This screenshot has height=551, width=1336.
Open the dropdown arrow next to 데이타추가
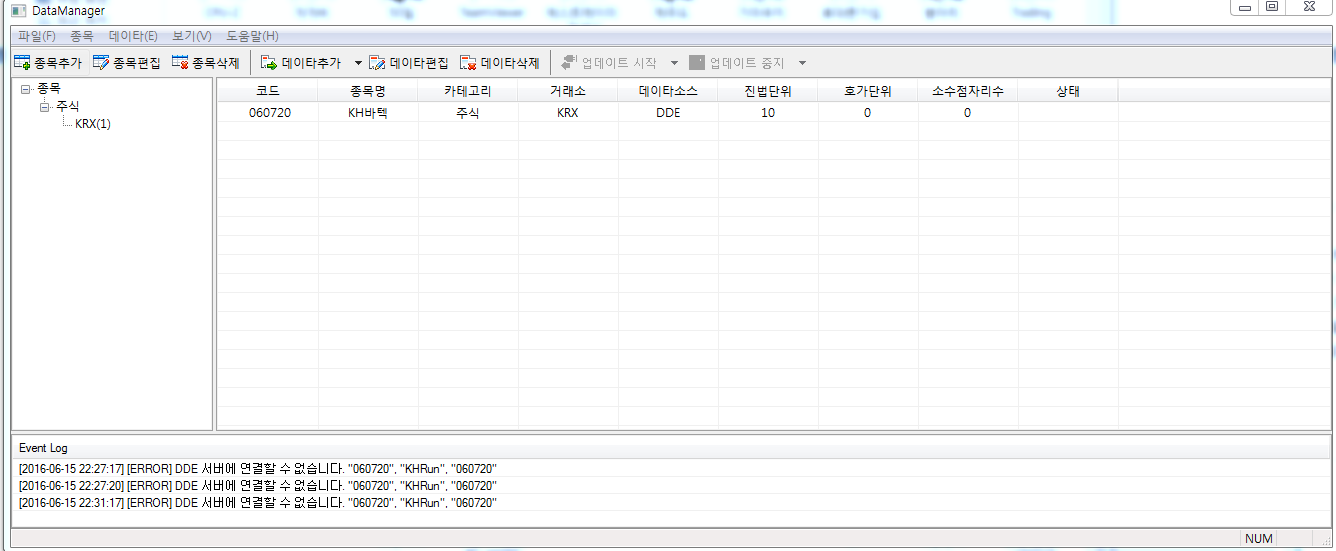click(358, 63)
